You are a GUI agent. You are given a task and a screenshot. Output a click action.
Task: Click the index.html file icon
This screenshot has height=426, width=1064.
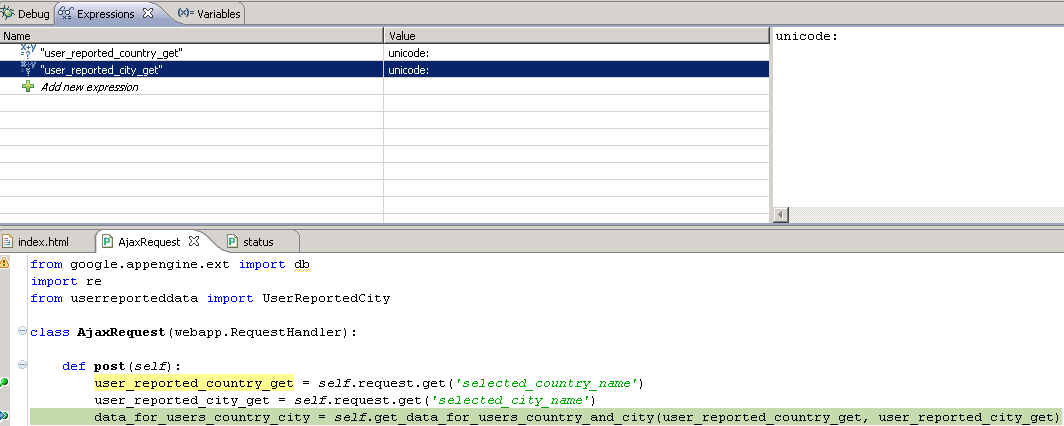pyautogui.click(x=7, y=241)
